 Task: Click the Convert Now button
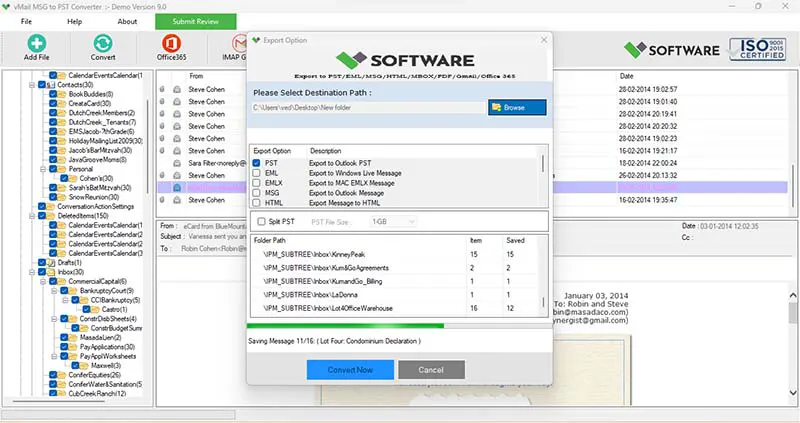point(350,370)
